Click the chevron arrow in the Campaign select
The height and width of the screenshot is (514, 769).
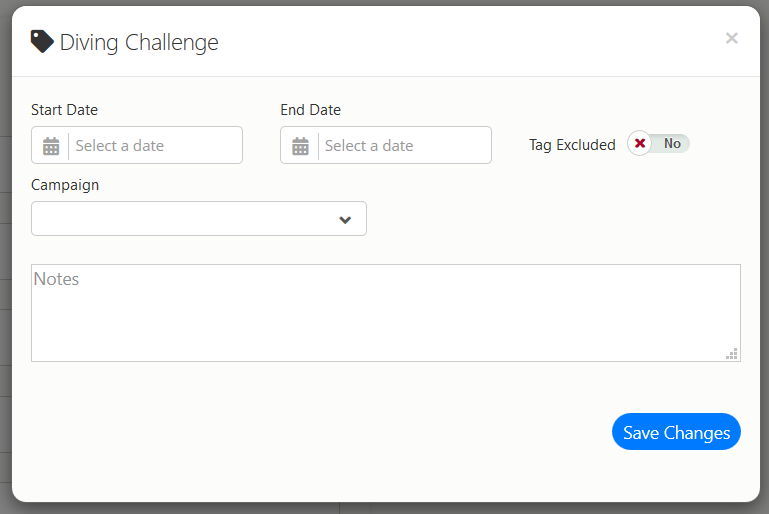(345, 220)
